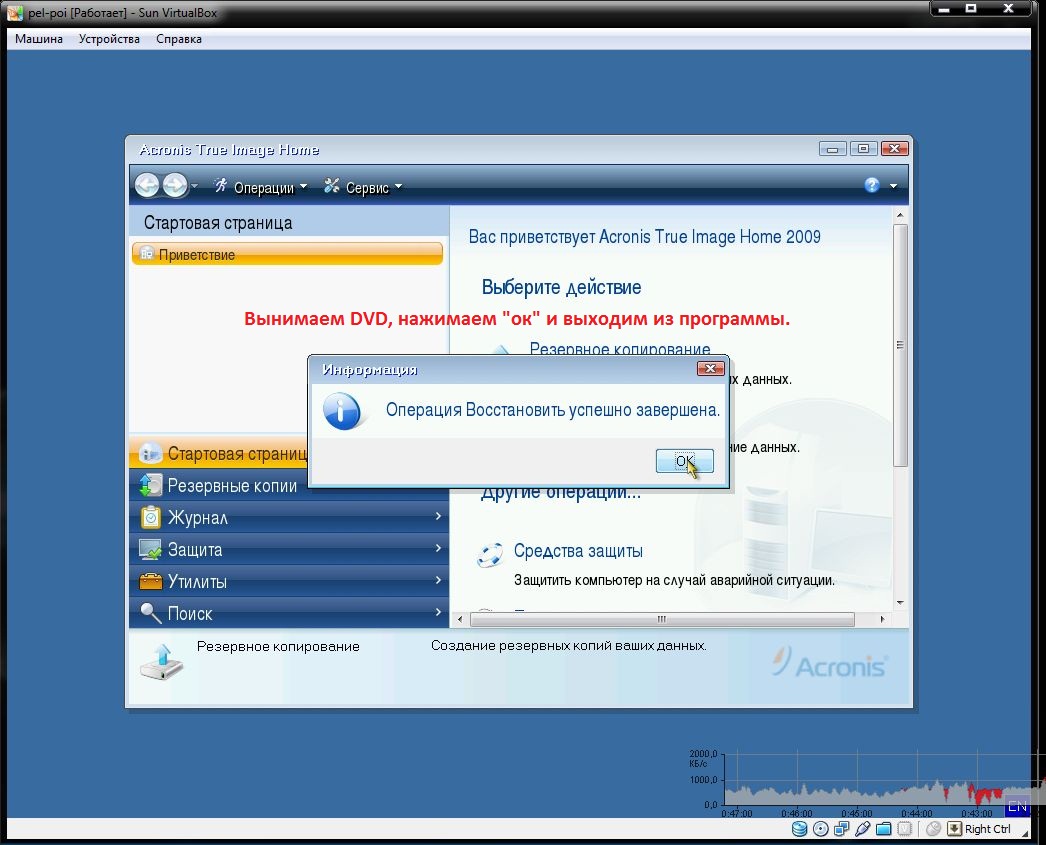Expand the Журнал sidebar section
The height and width of the screenshot is (845, 1046).
(x=289, y=517)
